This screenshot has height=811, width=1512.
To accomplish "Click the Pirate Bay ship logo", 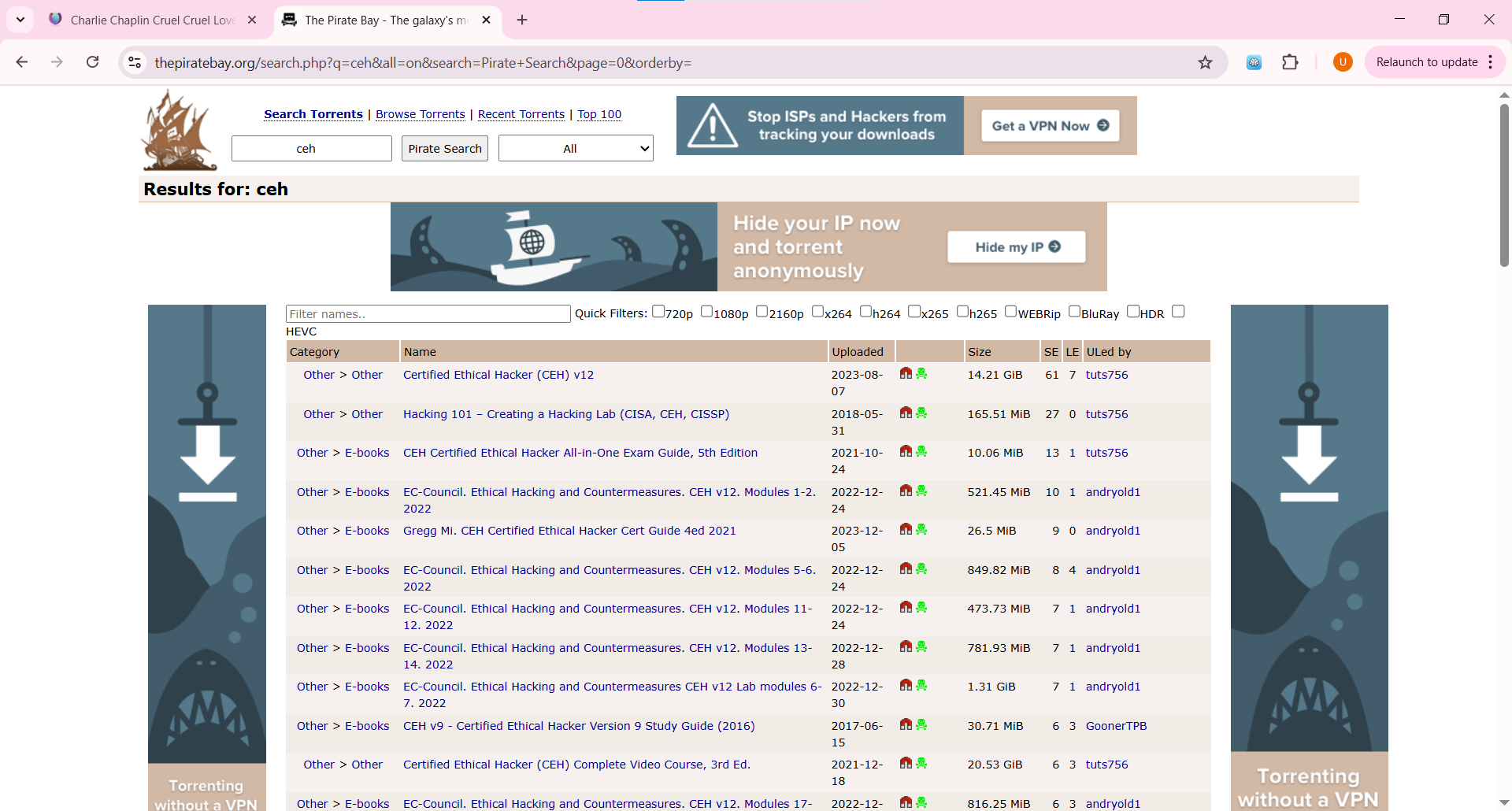I will pyautogui.click(x=179, y=130).
